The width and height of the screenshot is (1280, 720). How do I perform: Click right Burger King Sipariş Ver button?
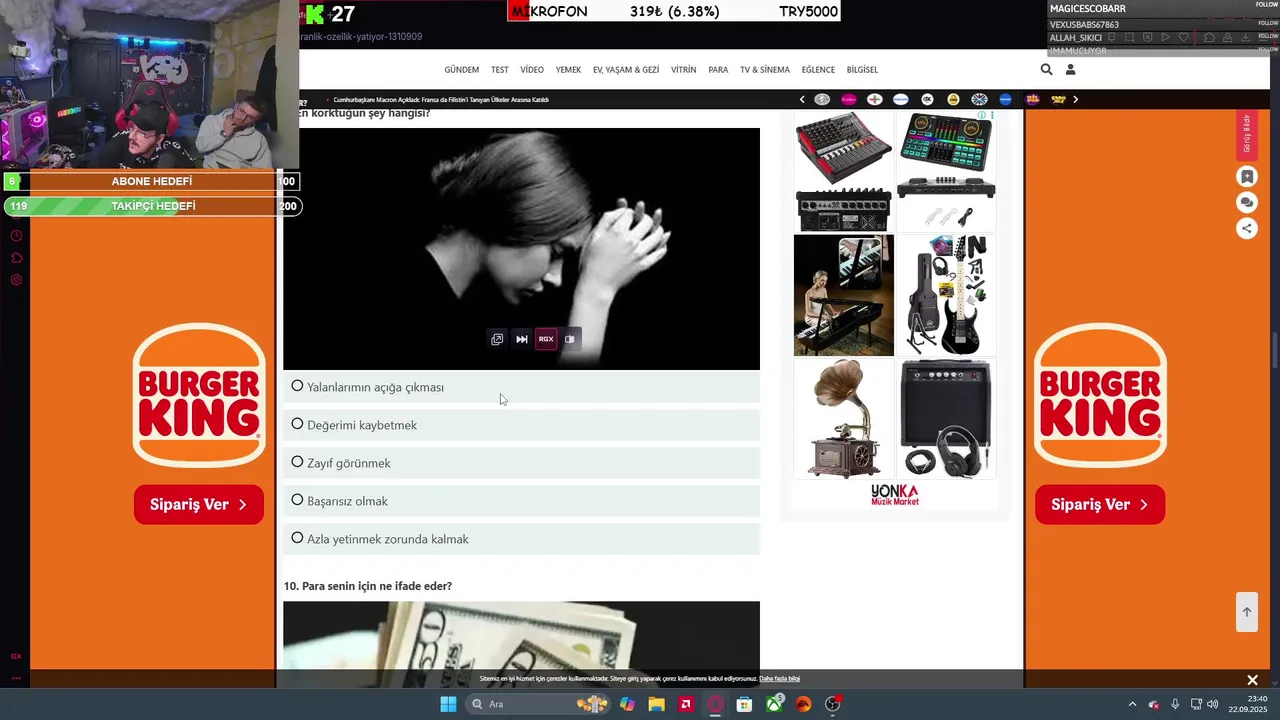[1100, 505]
